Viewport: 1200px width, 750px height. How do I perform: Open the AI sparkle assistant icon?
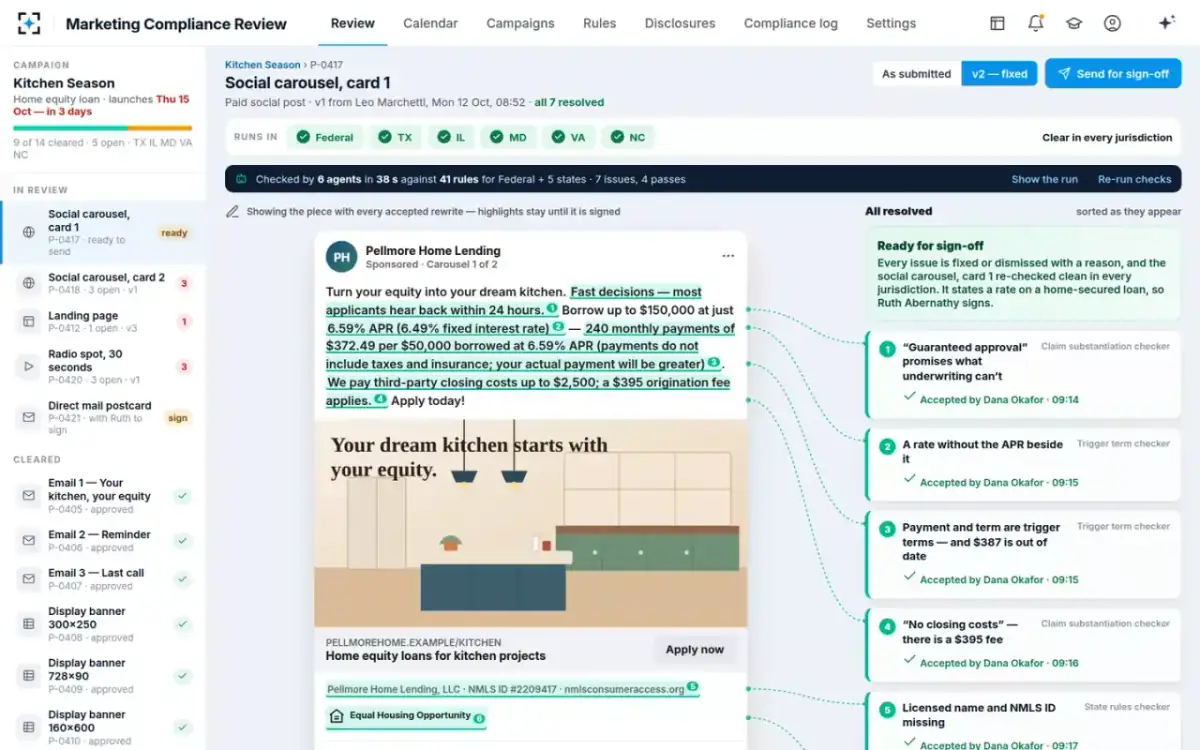[x=1166, y=23]
